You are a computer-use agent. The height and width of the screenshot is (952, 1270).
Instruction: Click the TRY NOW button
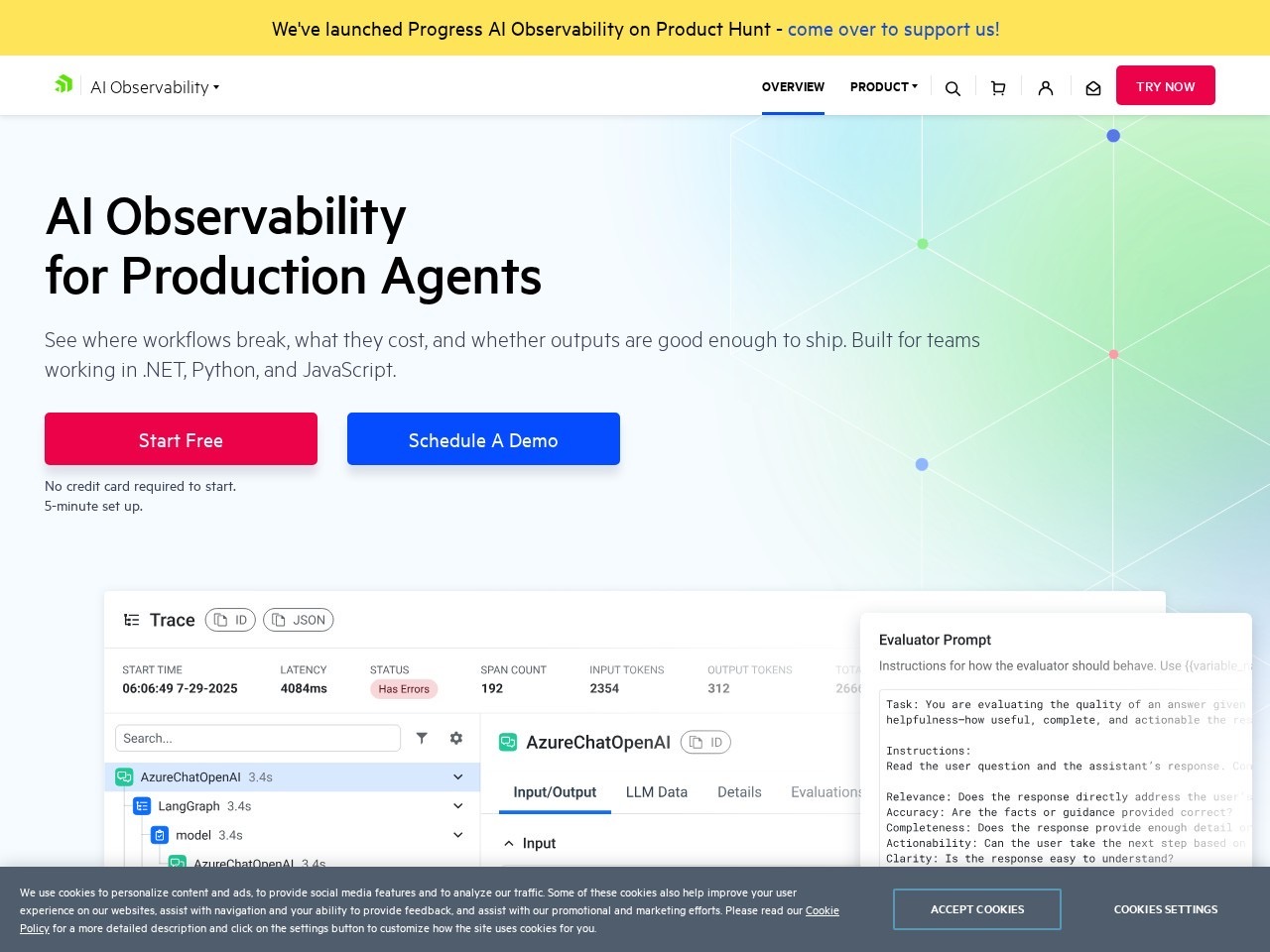point(1166,85)
